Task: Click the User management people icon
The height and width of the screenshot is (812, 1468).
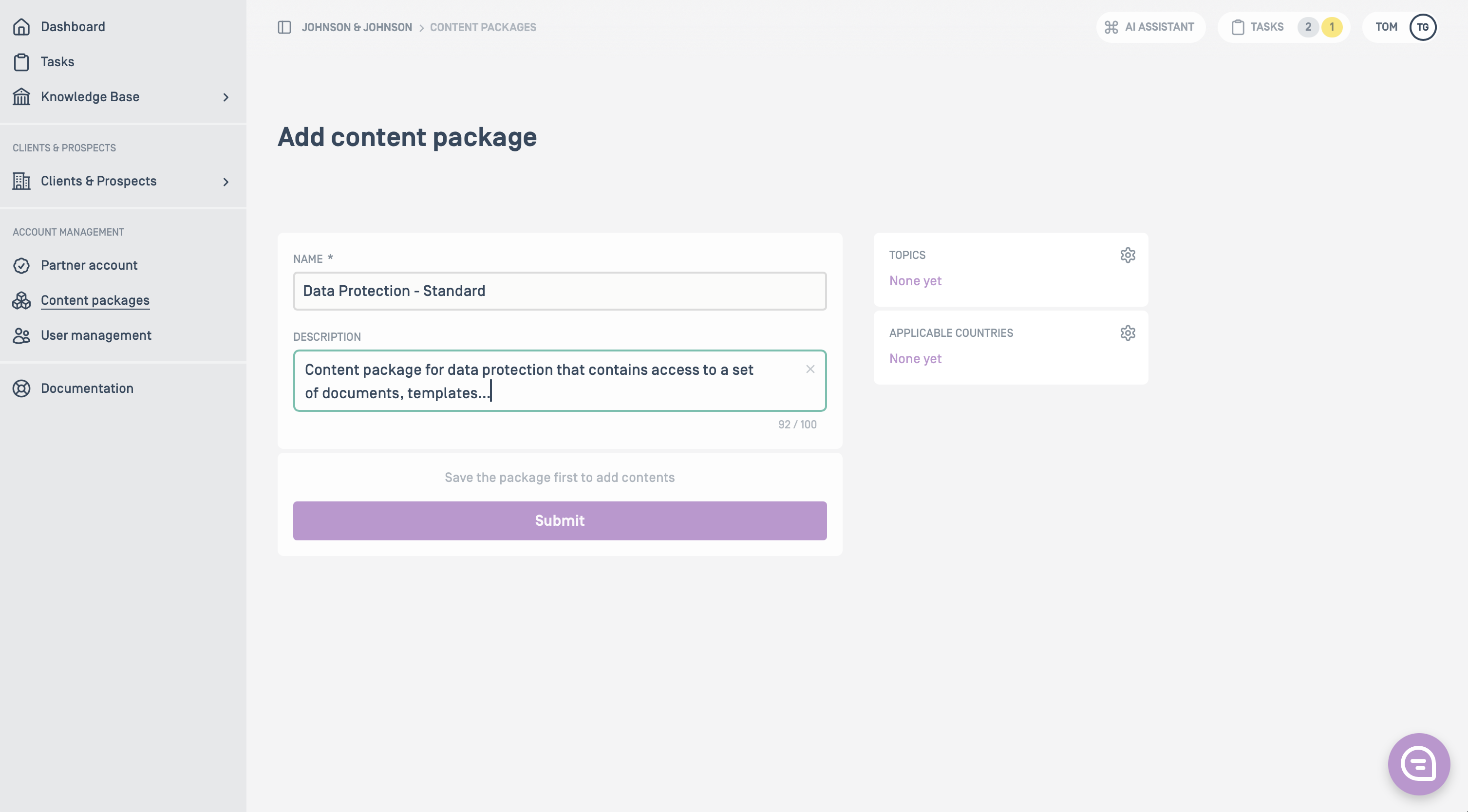Action: [21, 336]
